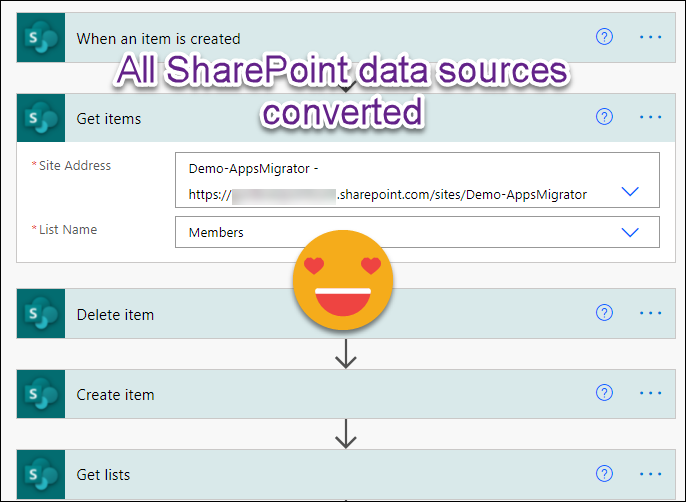Click SharePoint icon on 'Delete item' step
Screen dimensions: 686x502
[41, 314]
